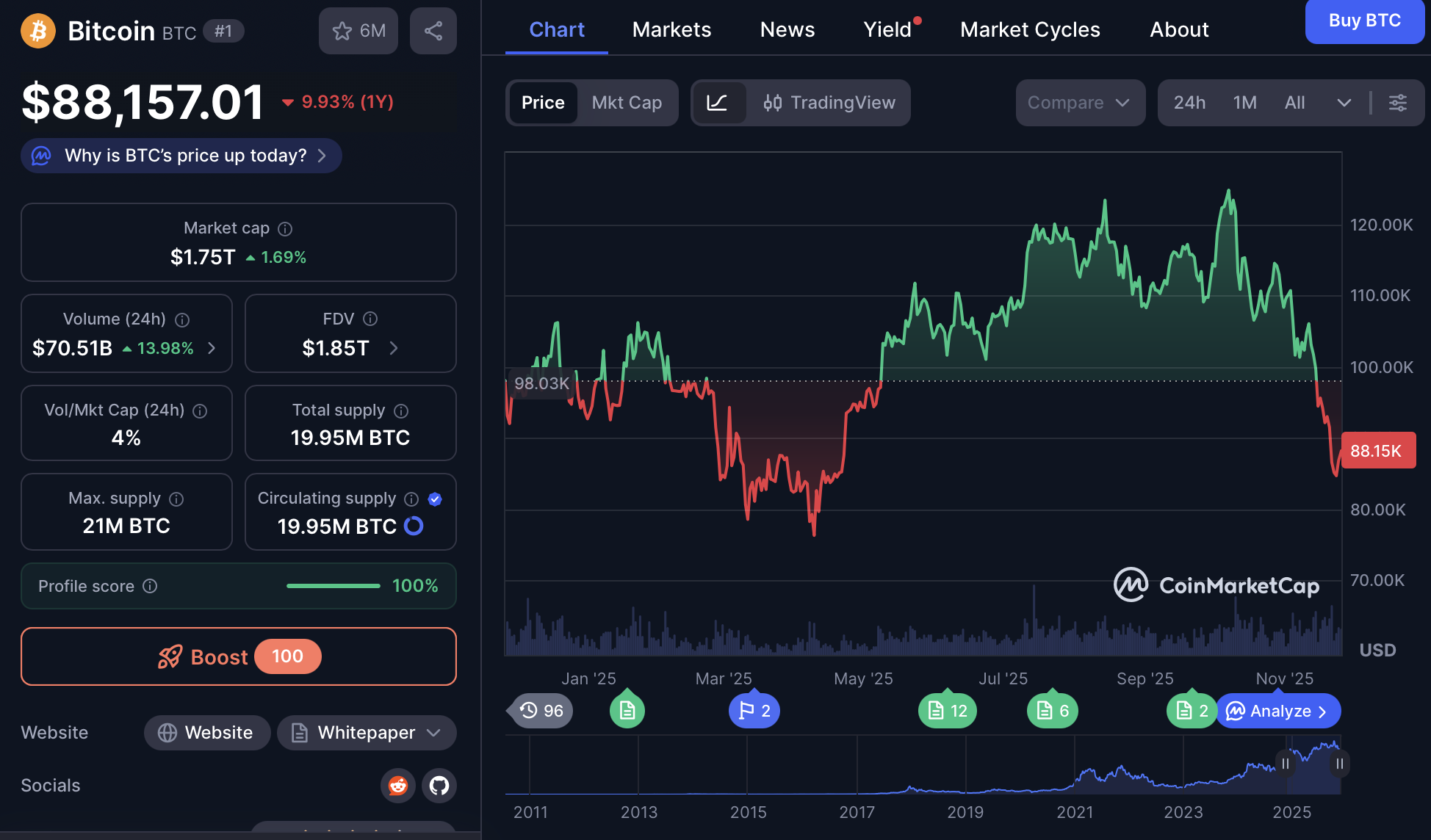Click the Market cap info icon

coord(285,229)
